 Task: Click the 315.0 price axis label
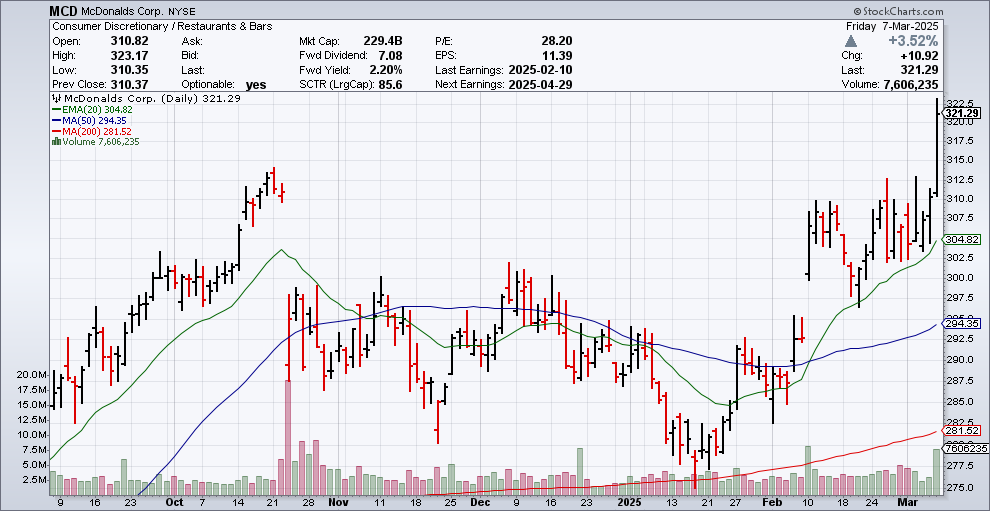coord(961,159)
